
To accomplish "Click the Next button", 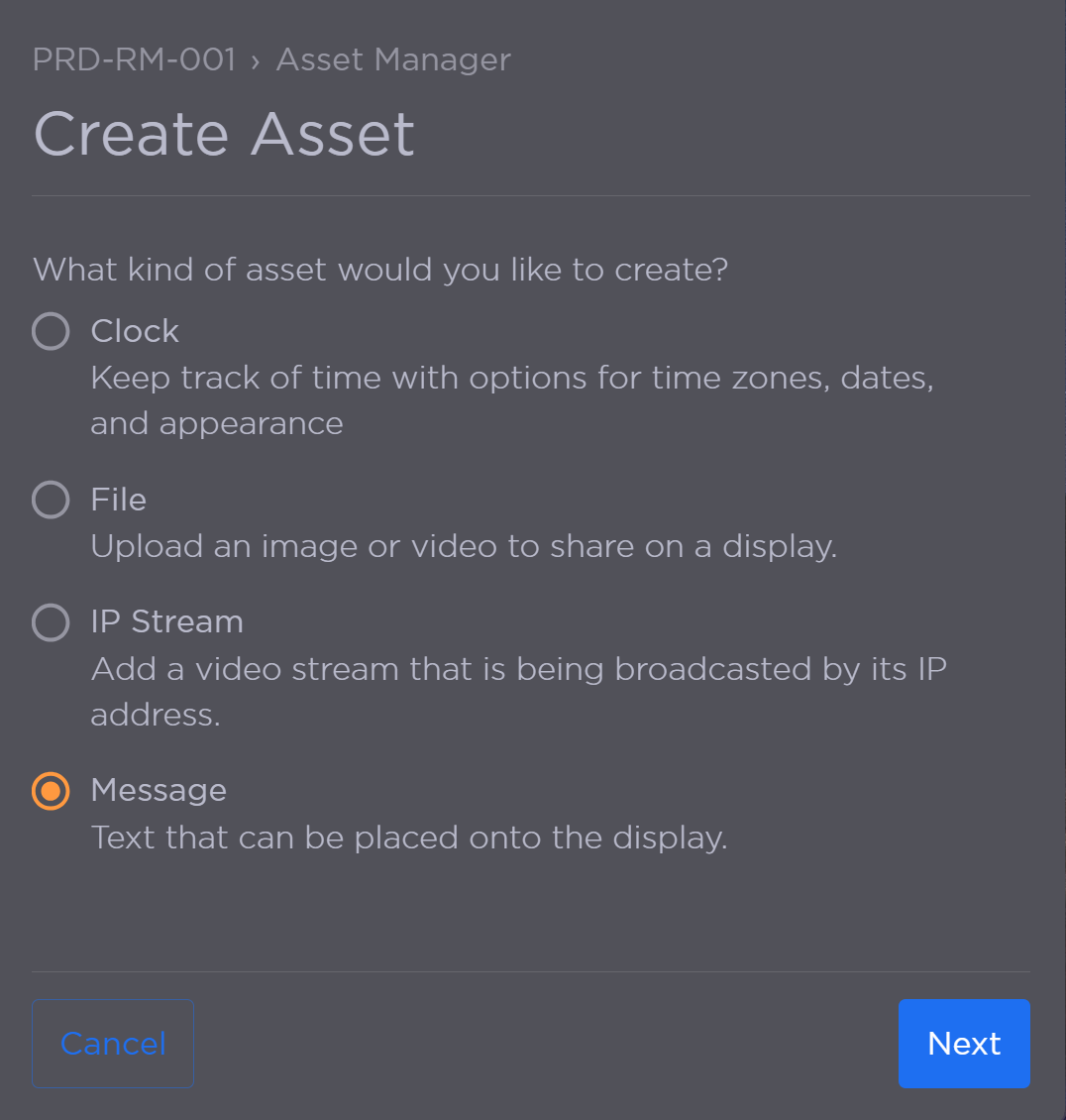I will [963, 1043].
